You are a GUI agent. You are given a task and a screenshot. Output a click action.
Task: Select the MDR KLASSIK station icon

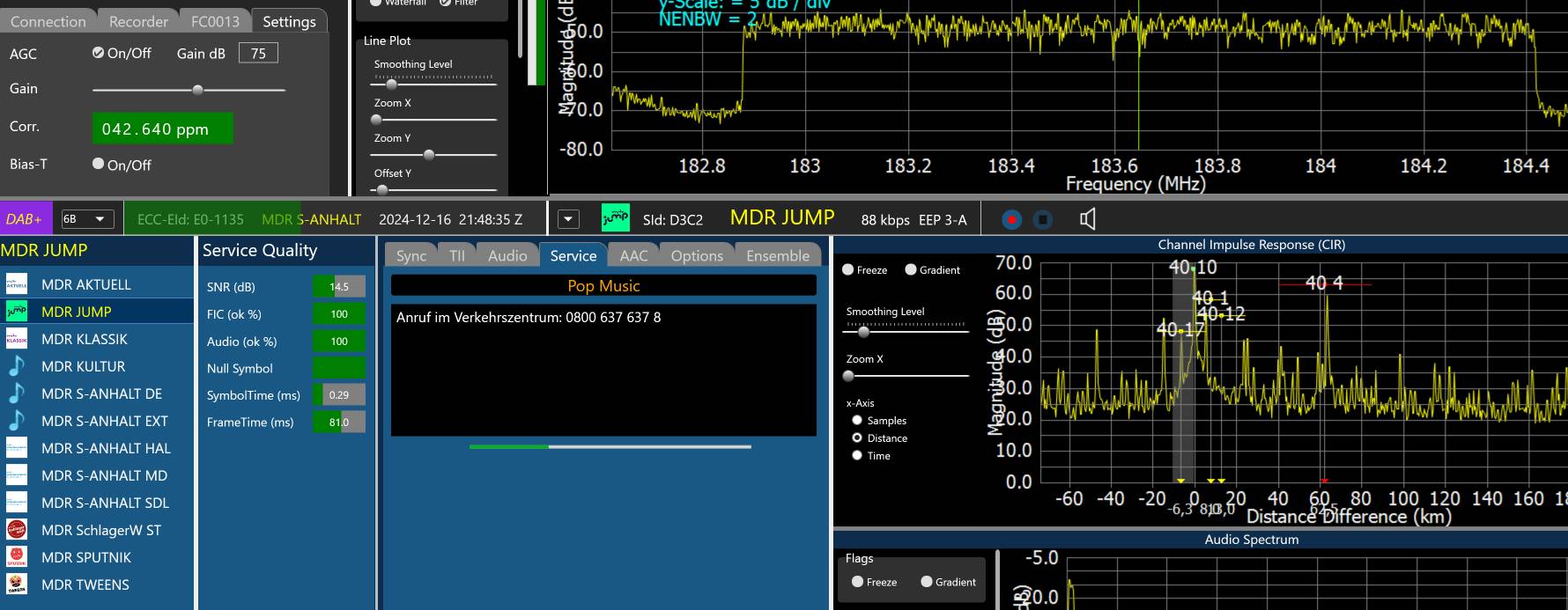[17, 339]
